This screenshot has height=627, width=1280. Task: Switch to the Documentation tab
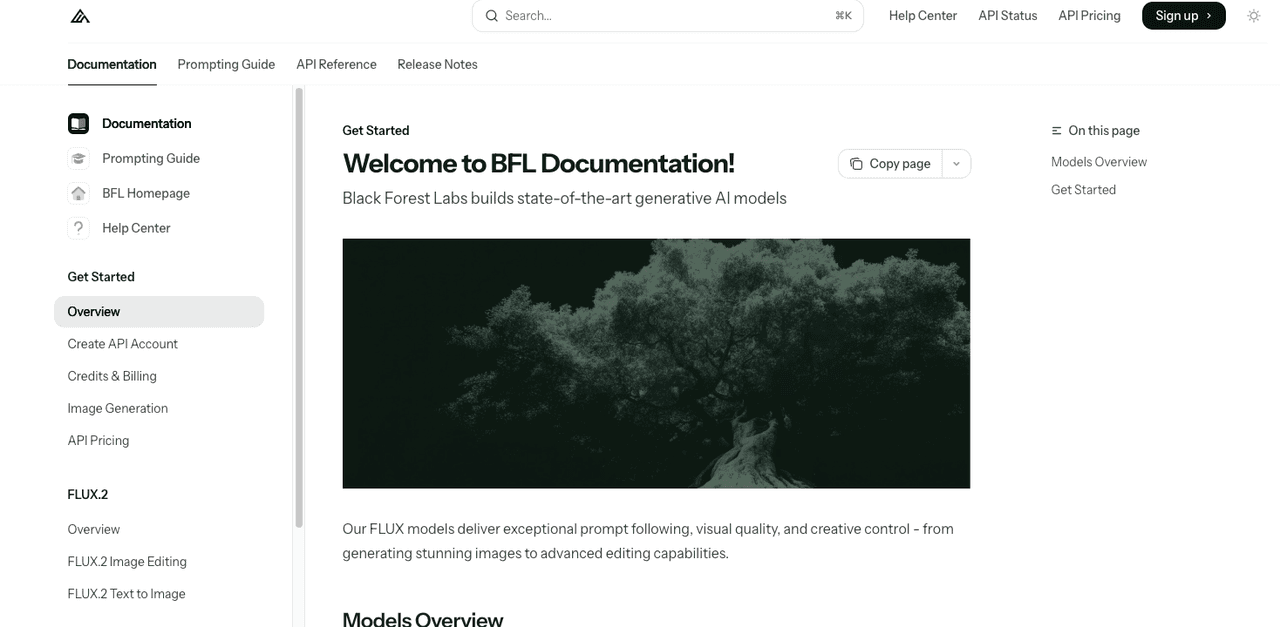pyautogui.click(x=112, y=64)
